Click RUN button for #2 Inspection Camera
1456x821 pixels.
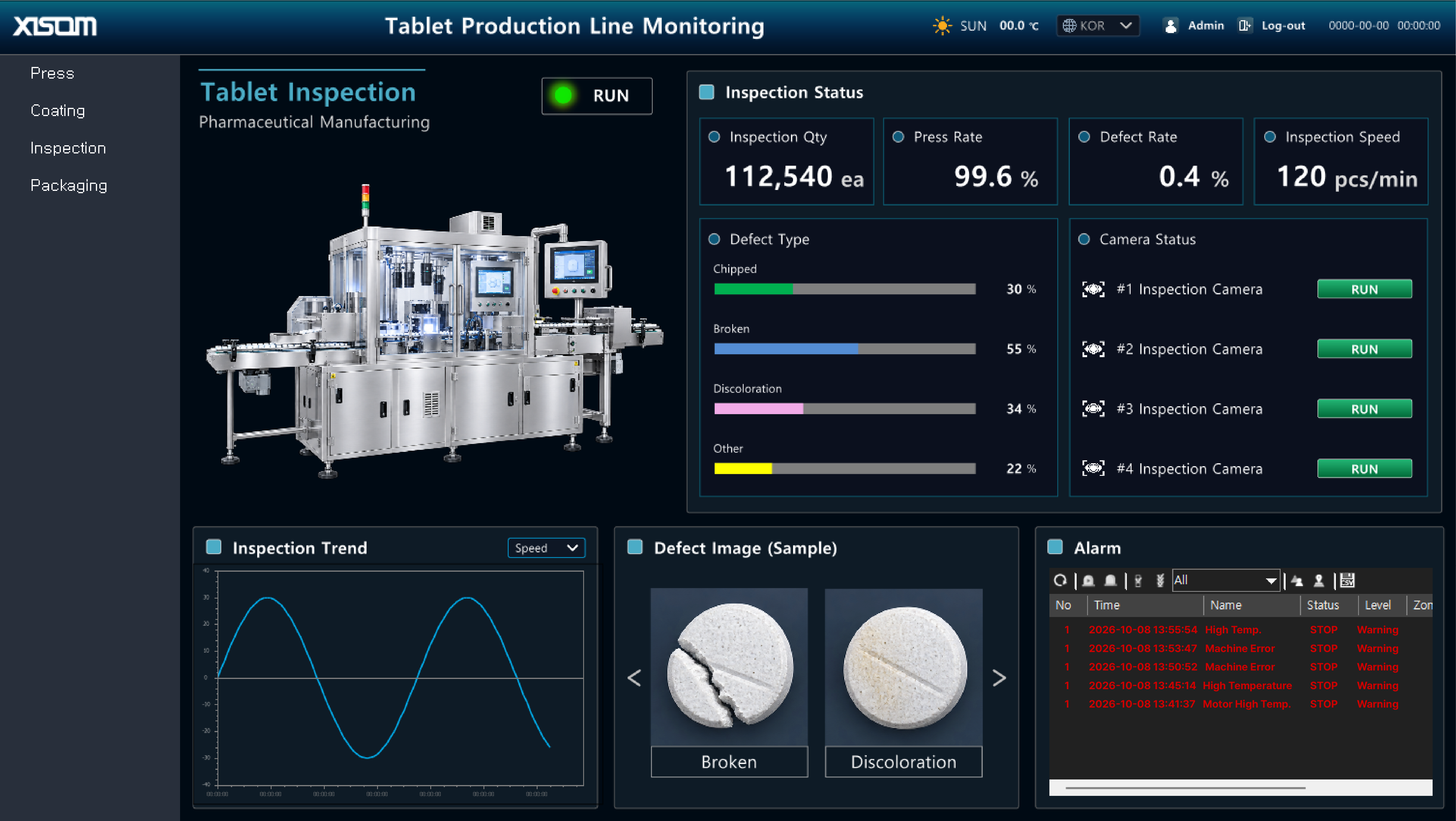click(1365, 349)
